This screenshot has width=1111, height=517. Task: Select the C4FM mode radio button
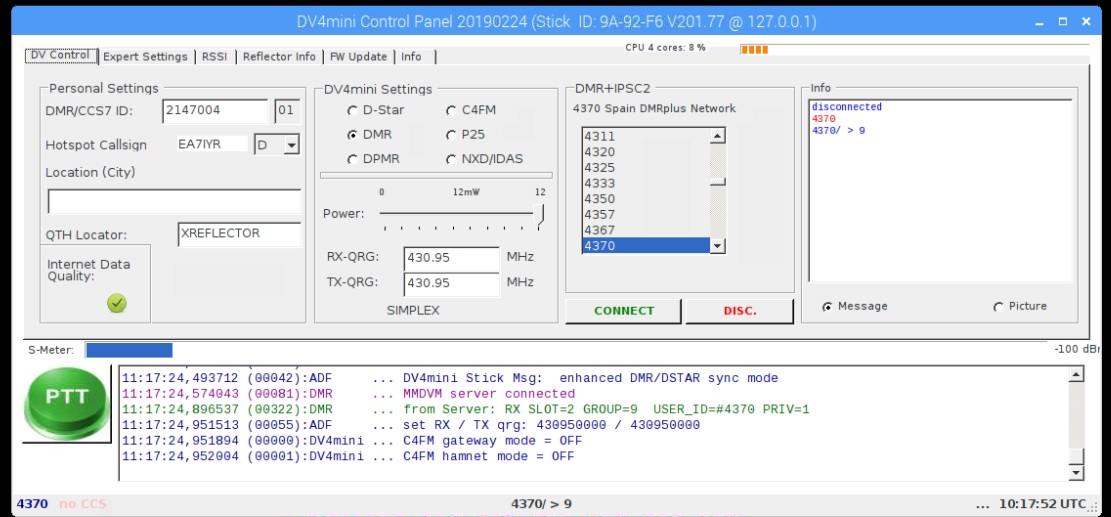(451, 110)
